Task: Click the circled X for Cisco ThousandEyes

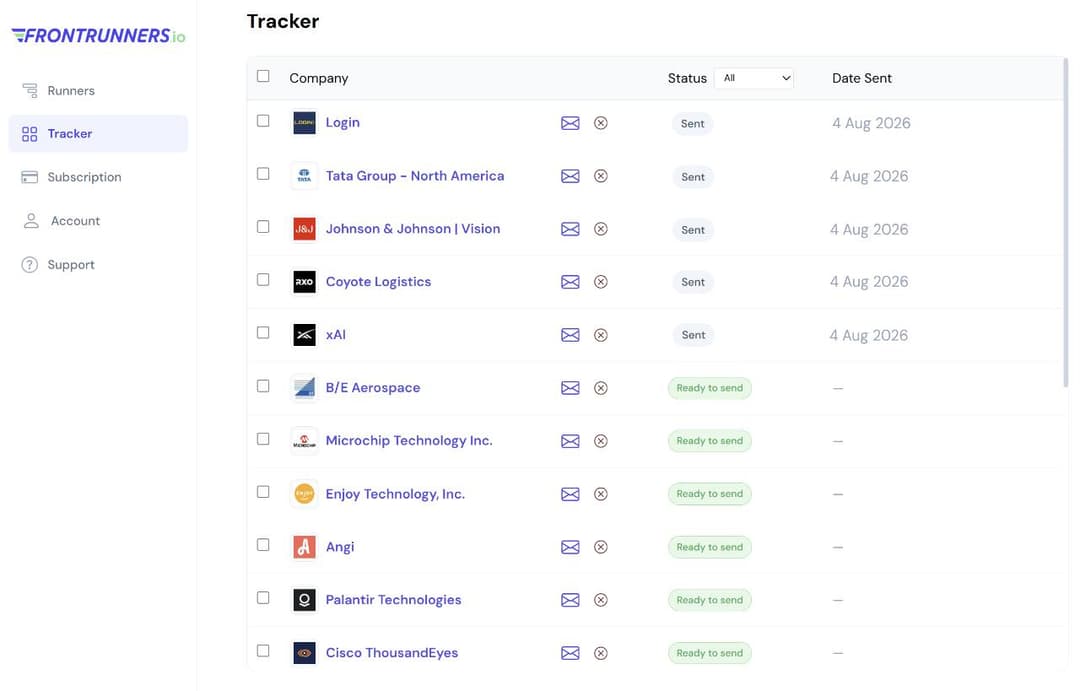Action: (601, 653)
